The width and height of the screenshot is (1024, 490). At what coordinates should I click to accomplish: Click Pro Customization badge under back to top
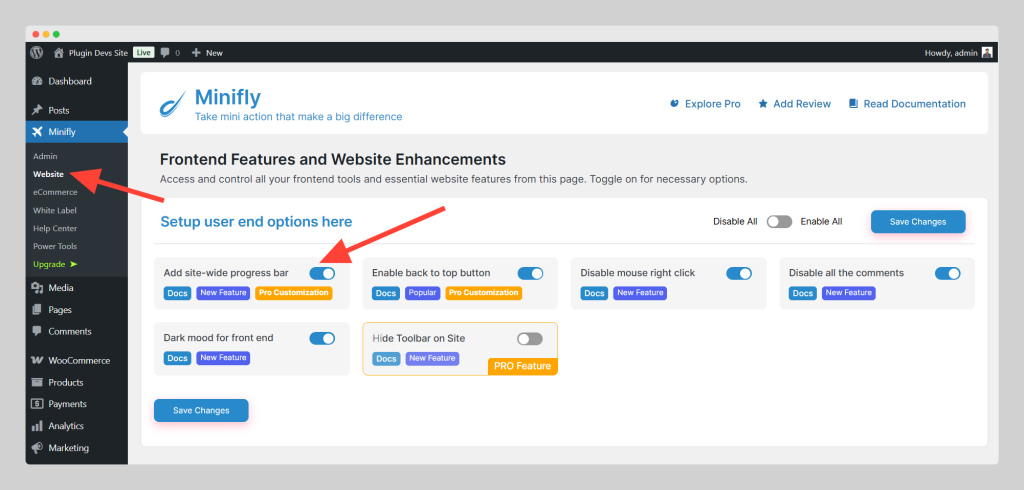483,293
